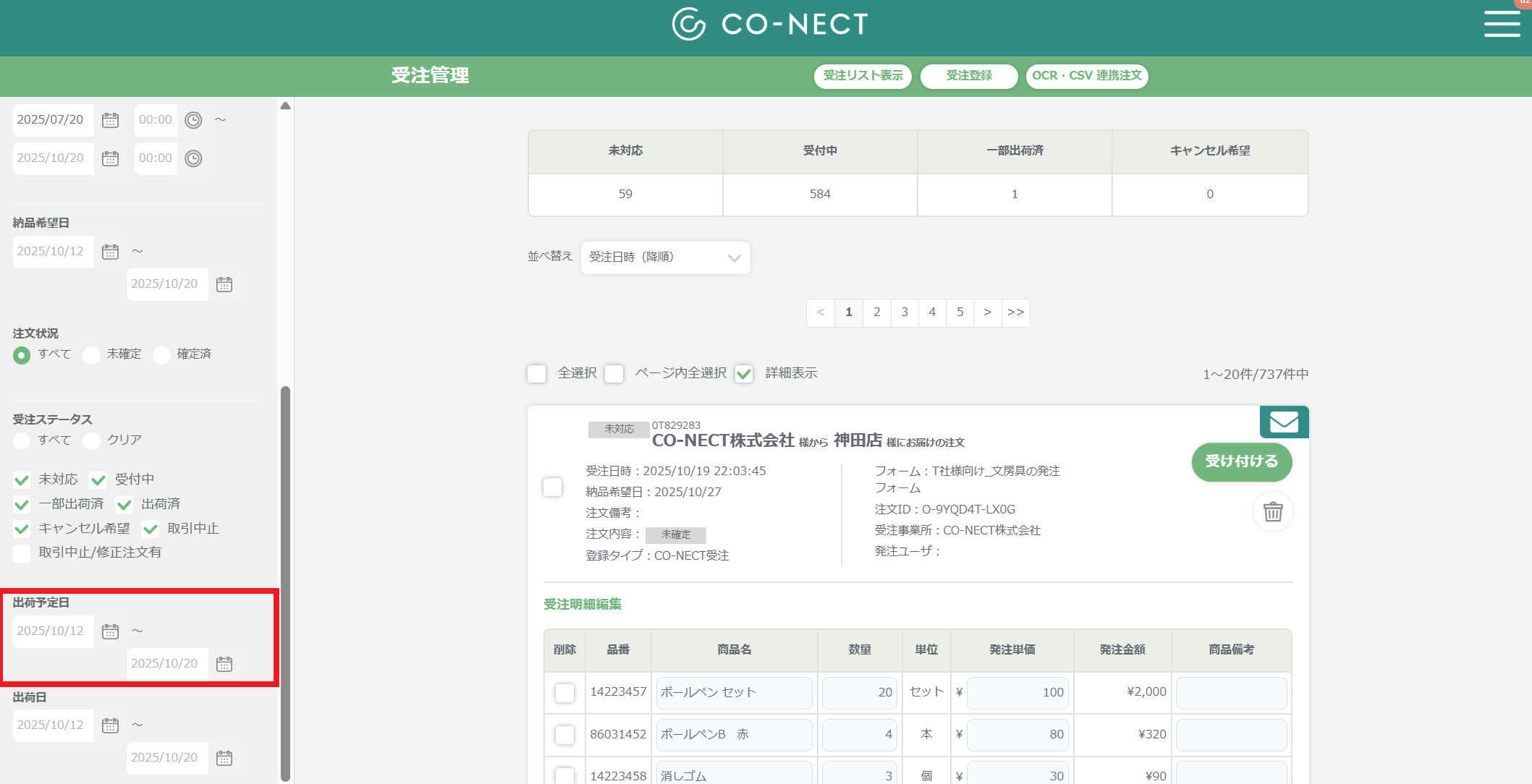Go to page 3
This screenshot has width=1532, height=784.
click(x=905, y=312)
